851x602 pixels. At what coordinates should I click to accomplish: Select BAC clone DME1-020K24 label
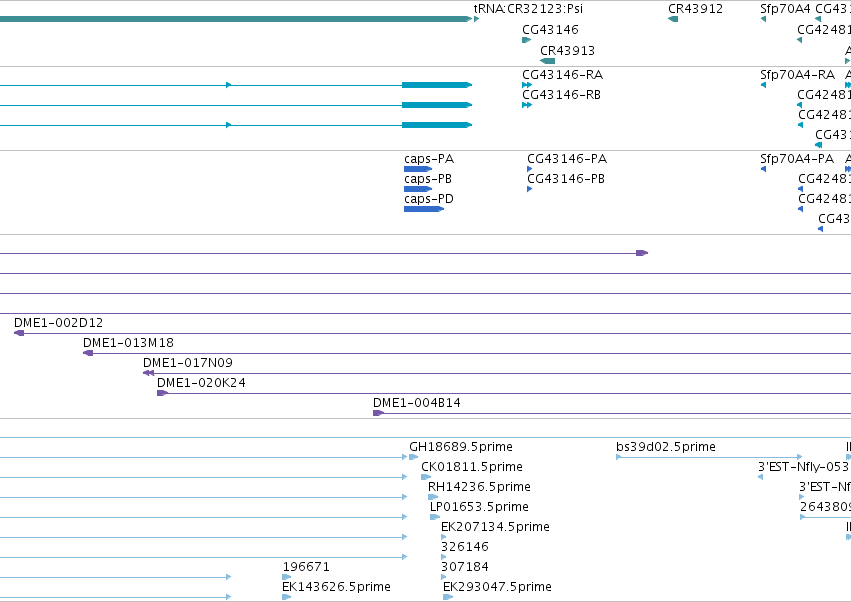(201, 383)
